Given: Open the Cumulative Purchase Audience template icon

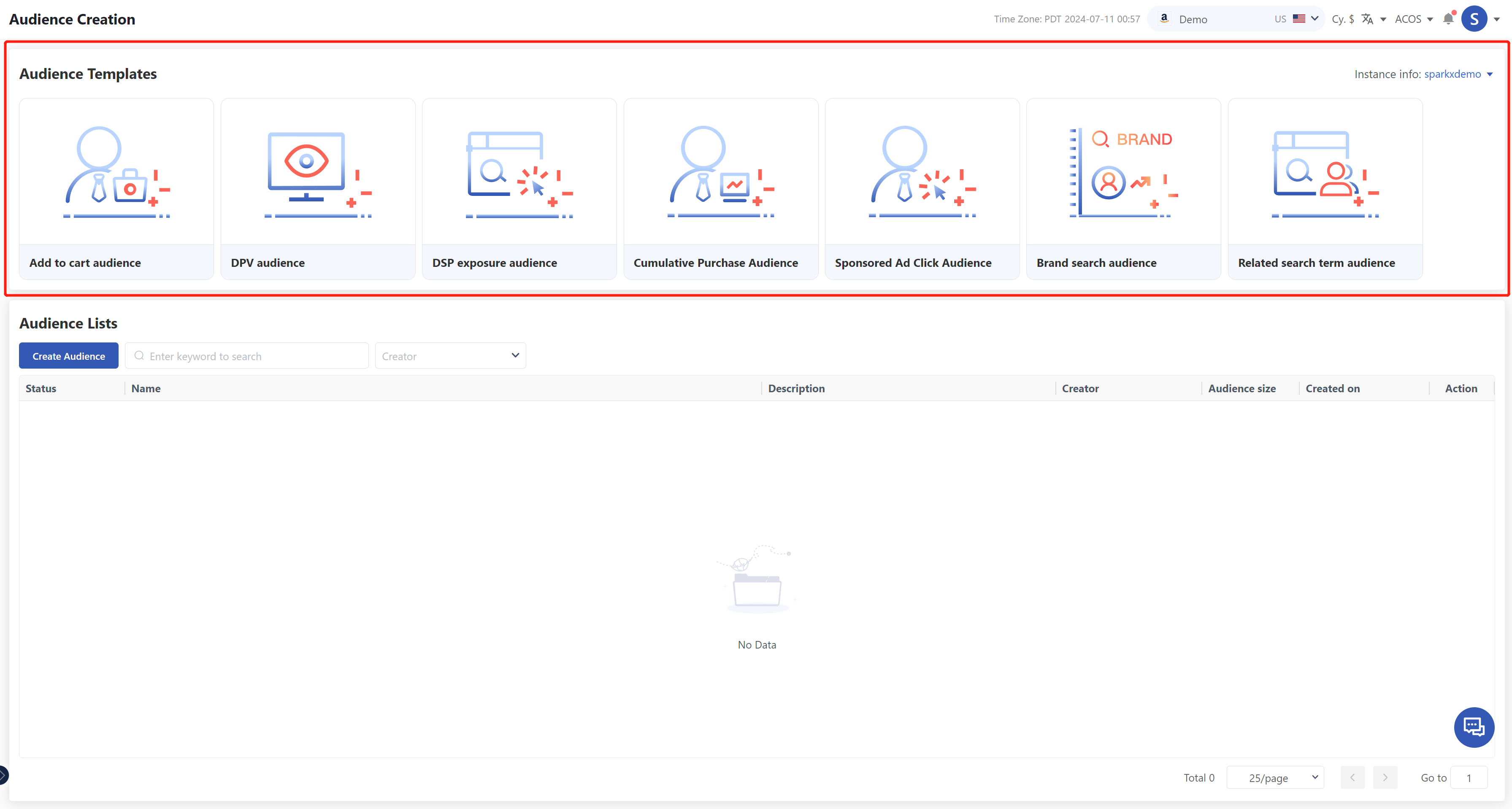Looking at the screenshot, I should click(720, 171).
